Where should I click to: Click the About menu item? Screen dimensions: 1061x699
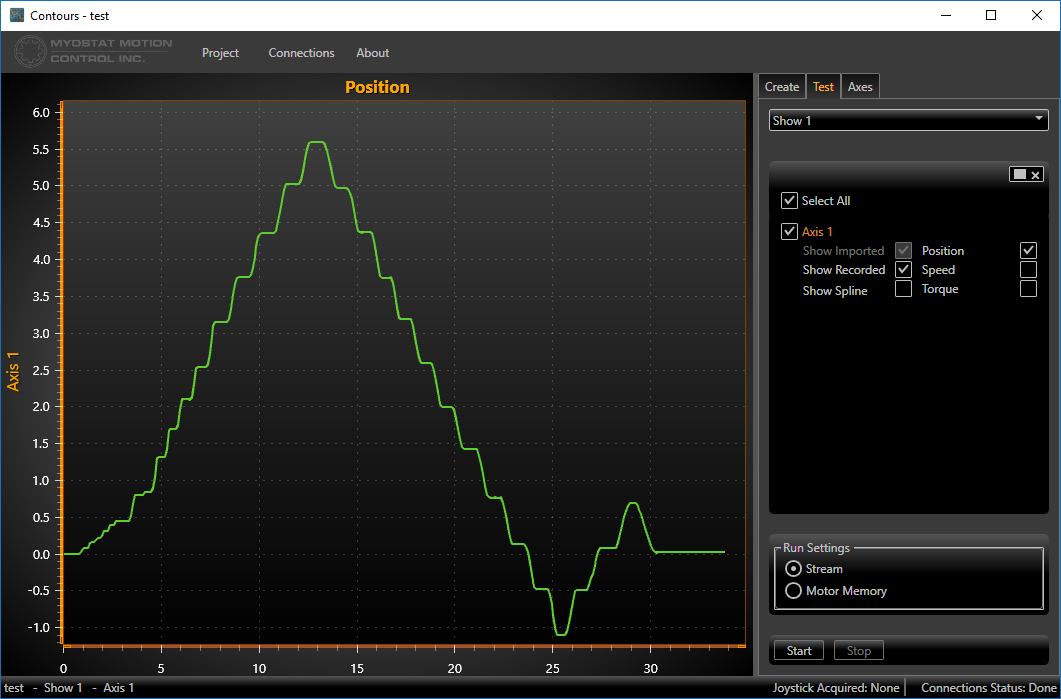point(373,53)
